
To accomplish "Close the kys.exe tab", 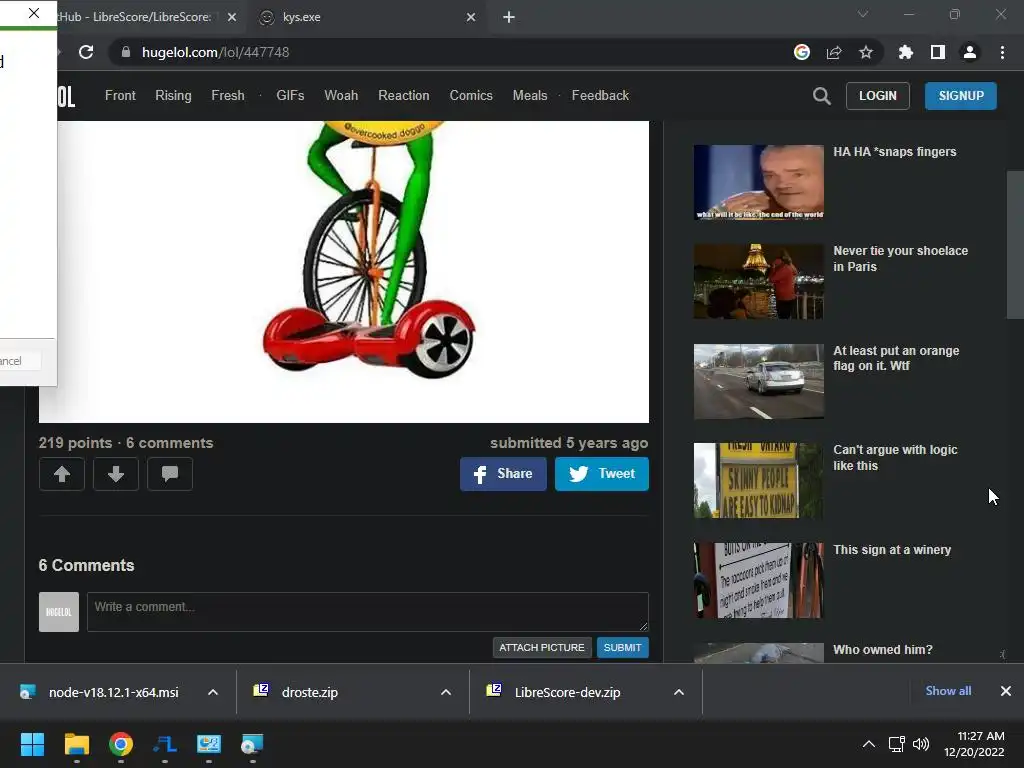I will [x=471, y=17].
